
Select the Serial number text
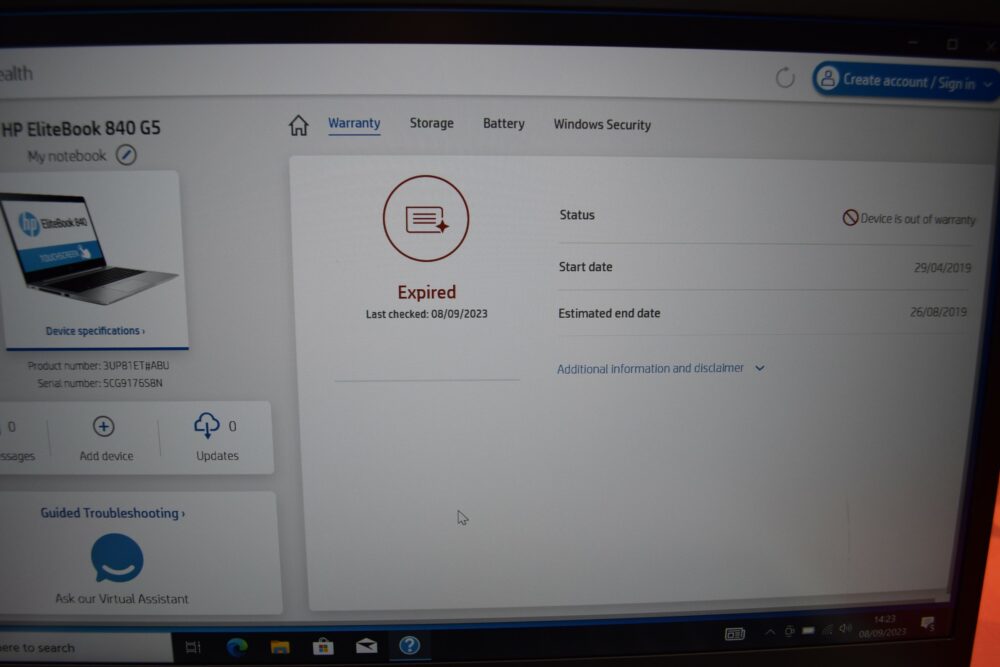100,383
